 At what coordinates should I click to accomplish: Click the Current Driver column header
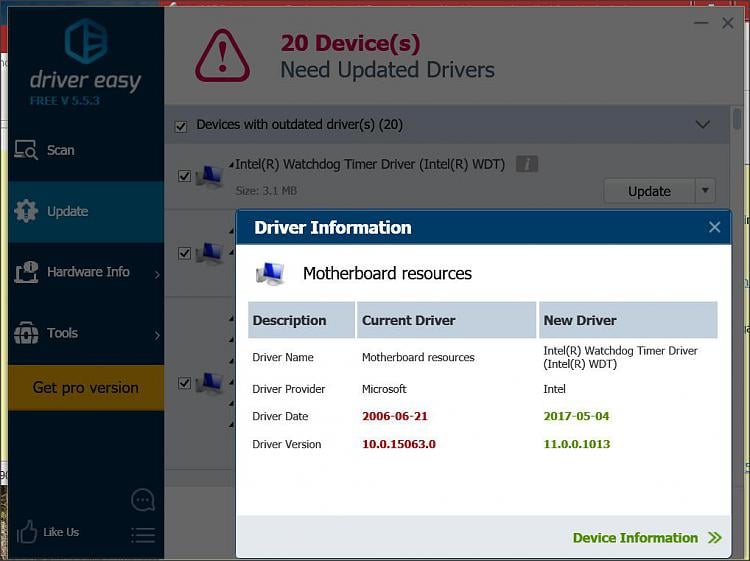click(446, 320)
